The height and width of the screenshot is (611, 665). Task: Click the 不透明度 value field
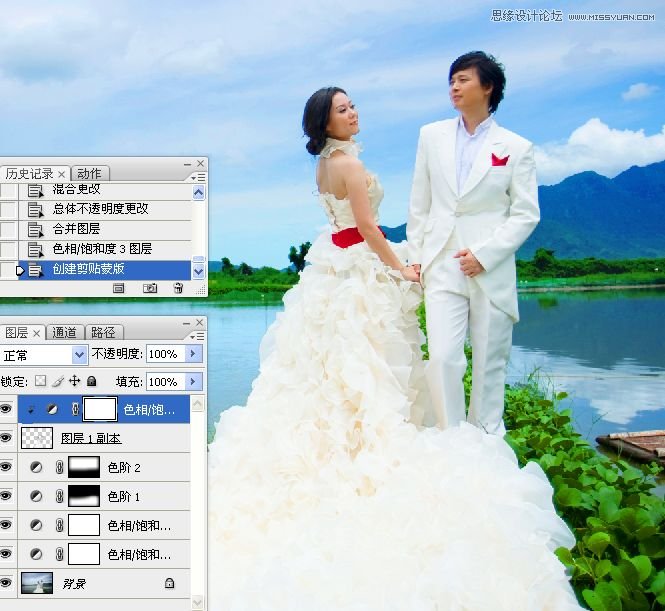pos(166,354)
